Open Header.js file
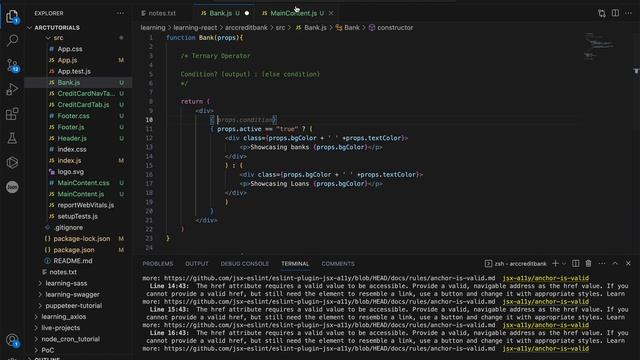This screenshot has width=640, height=360. (x=72, y=138)
